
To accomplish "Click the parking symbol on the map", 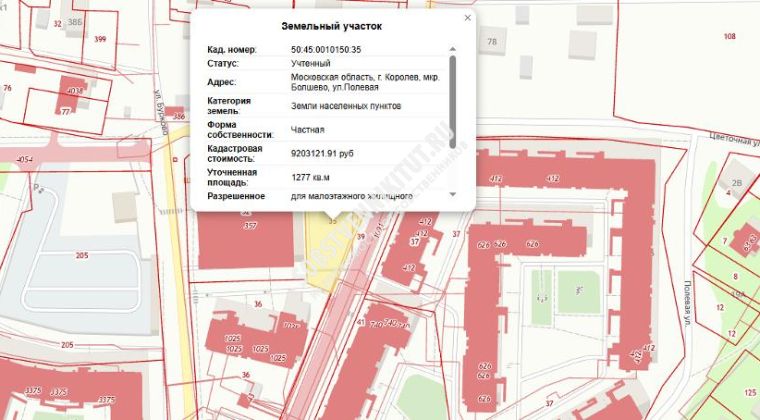I will (x=37, y=187).
